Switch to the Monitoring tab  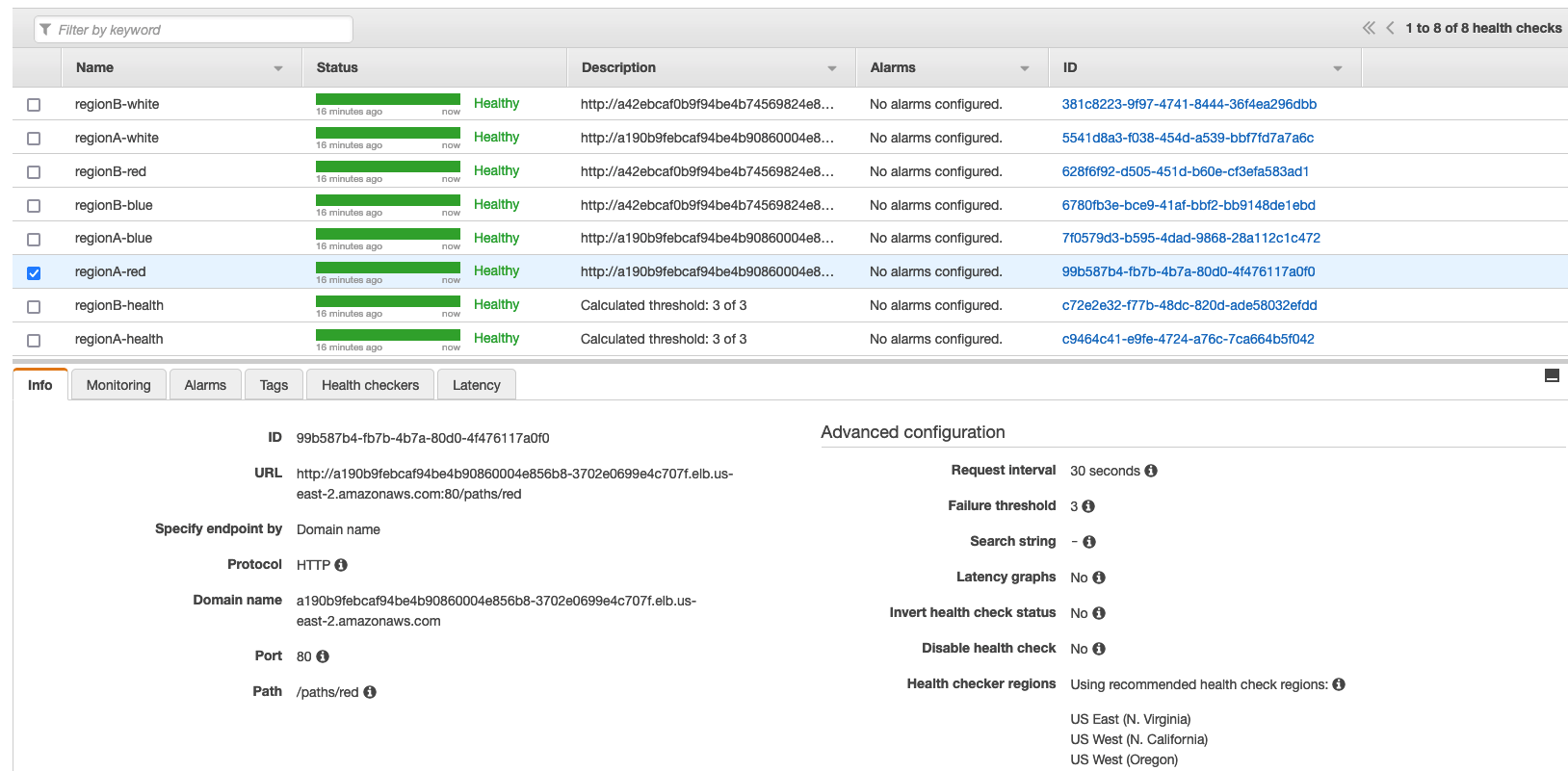118,385
